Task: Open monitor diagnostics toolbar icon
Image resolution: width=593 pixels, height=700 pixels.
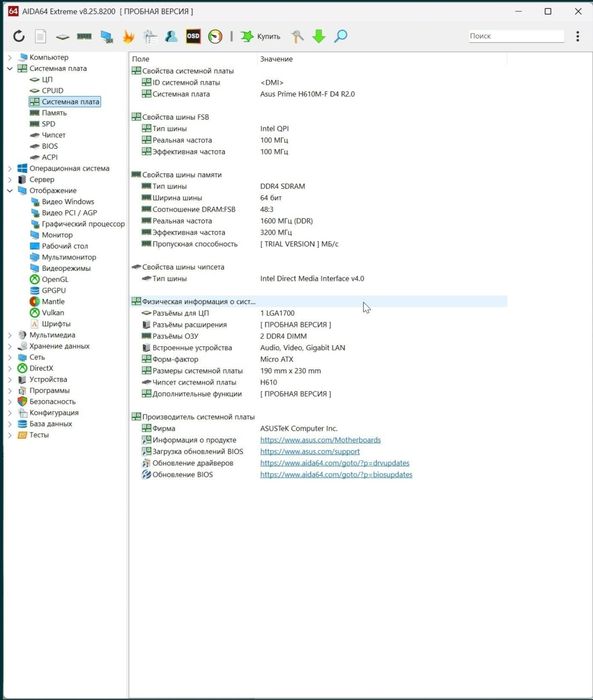Action: click(106, 36)
